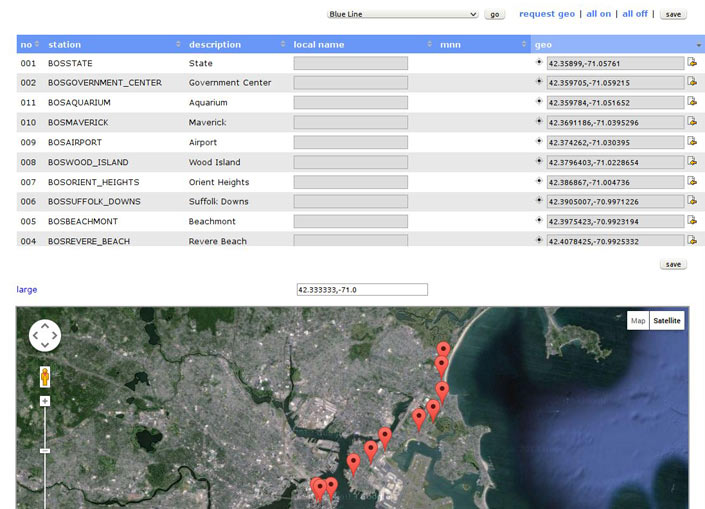
Task: Turn all markers on with 'all on'
Action: 598,14
